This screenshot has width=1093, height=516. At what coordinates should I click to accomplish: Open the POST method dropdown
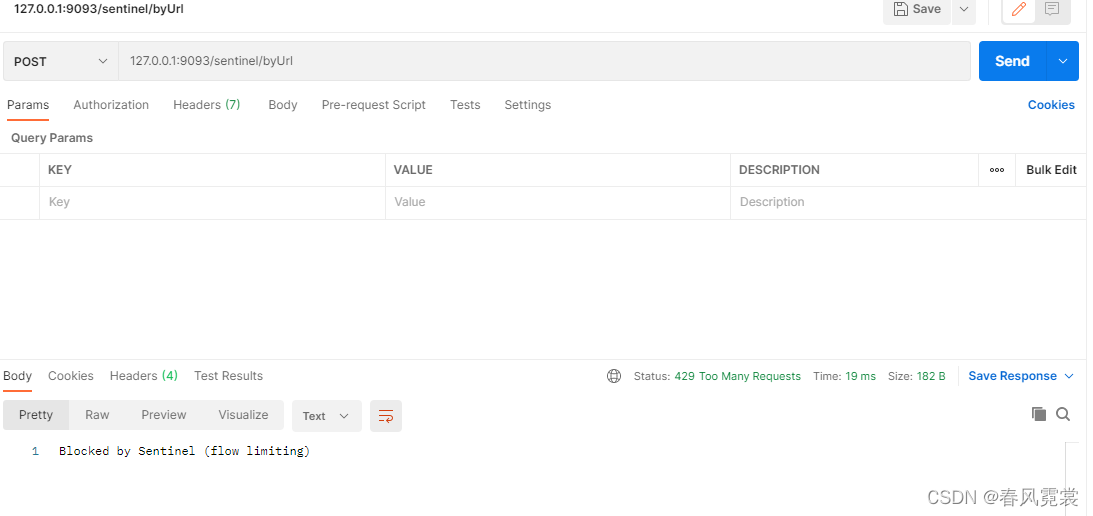pos(61,61)
